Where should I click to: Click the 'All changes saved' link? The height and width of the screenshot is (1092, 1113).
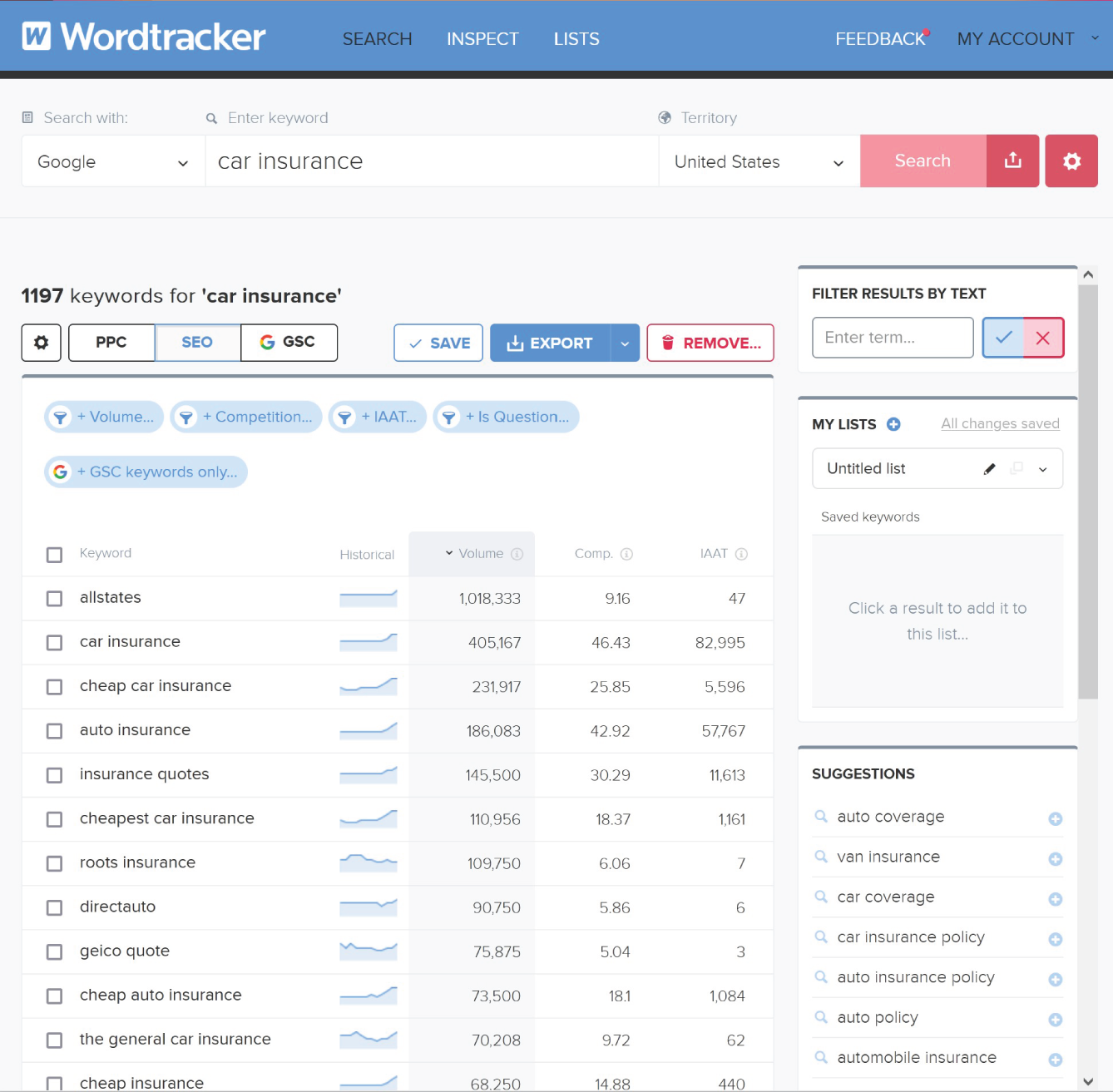(1000, 423)
